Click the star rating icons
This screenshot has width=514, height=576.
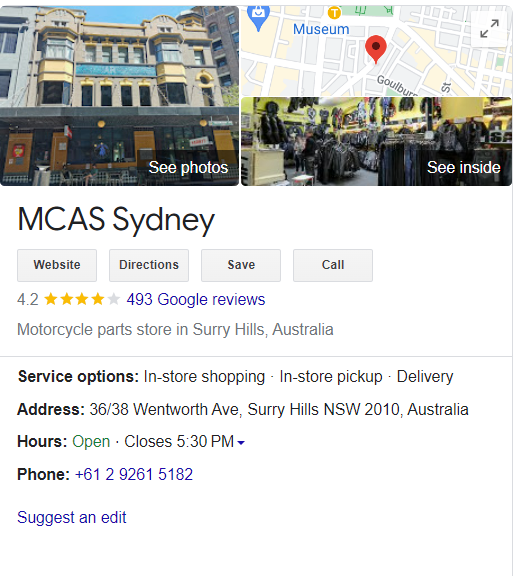82,299
